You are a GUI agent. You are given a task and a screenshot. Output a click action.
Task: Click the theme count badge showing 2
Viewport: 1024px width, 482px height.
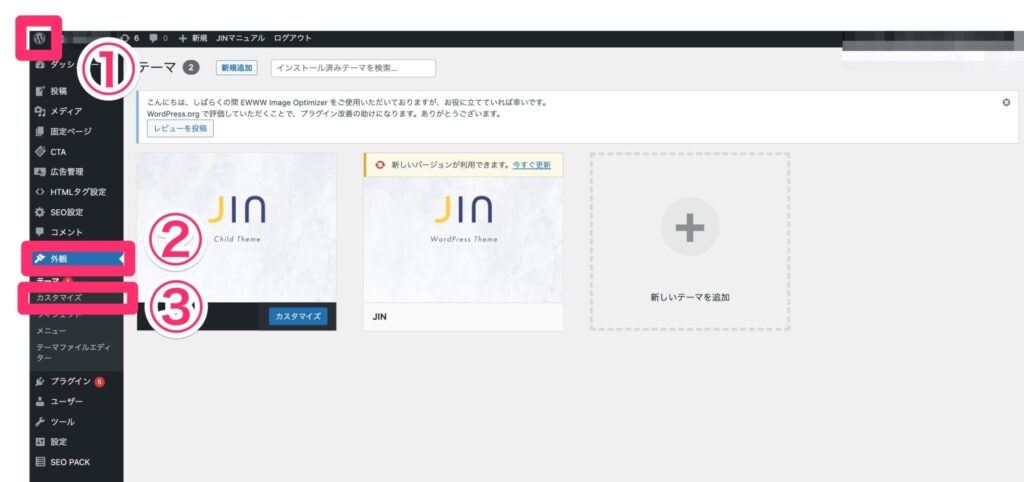pyautogui.click(x=191, y=67)
